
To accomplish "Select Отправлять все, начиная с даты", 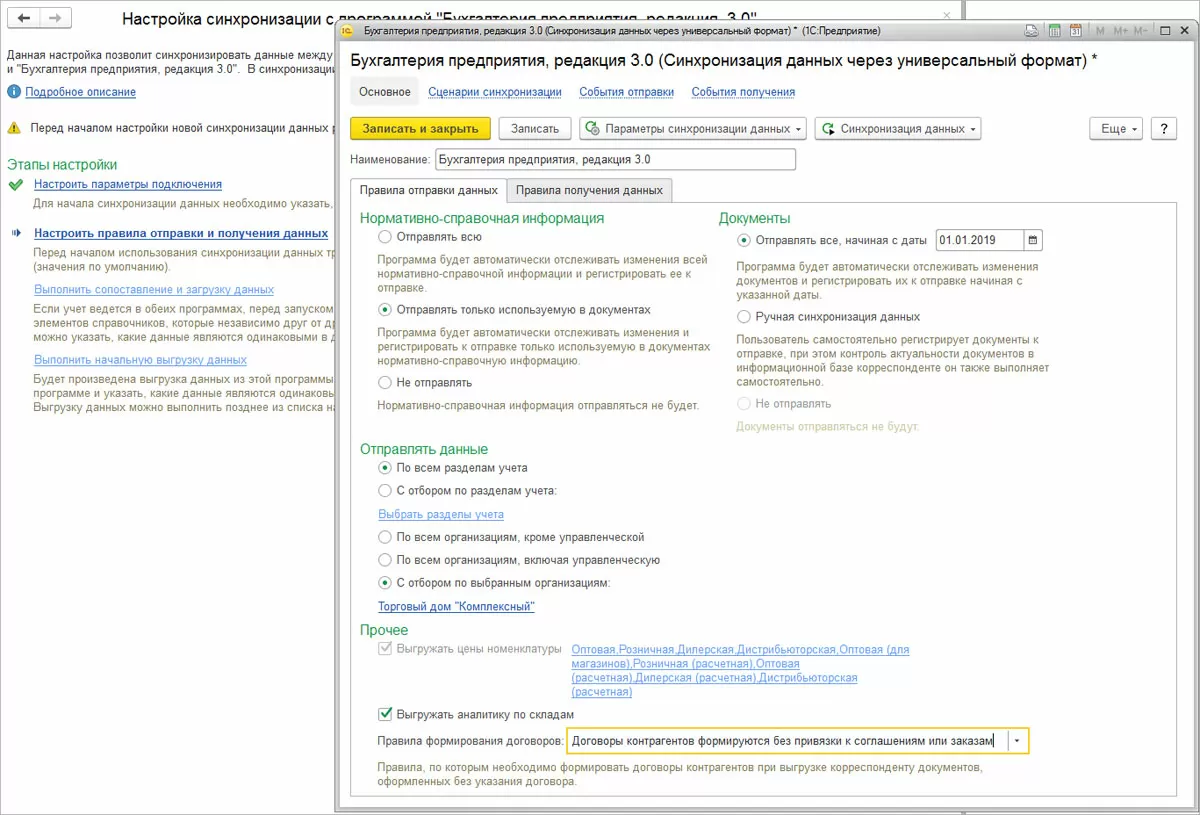I will (x=743, y=240).
